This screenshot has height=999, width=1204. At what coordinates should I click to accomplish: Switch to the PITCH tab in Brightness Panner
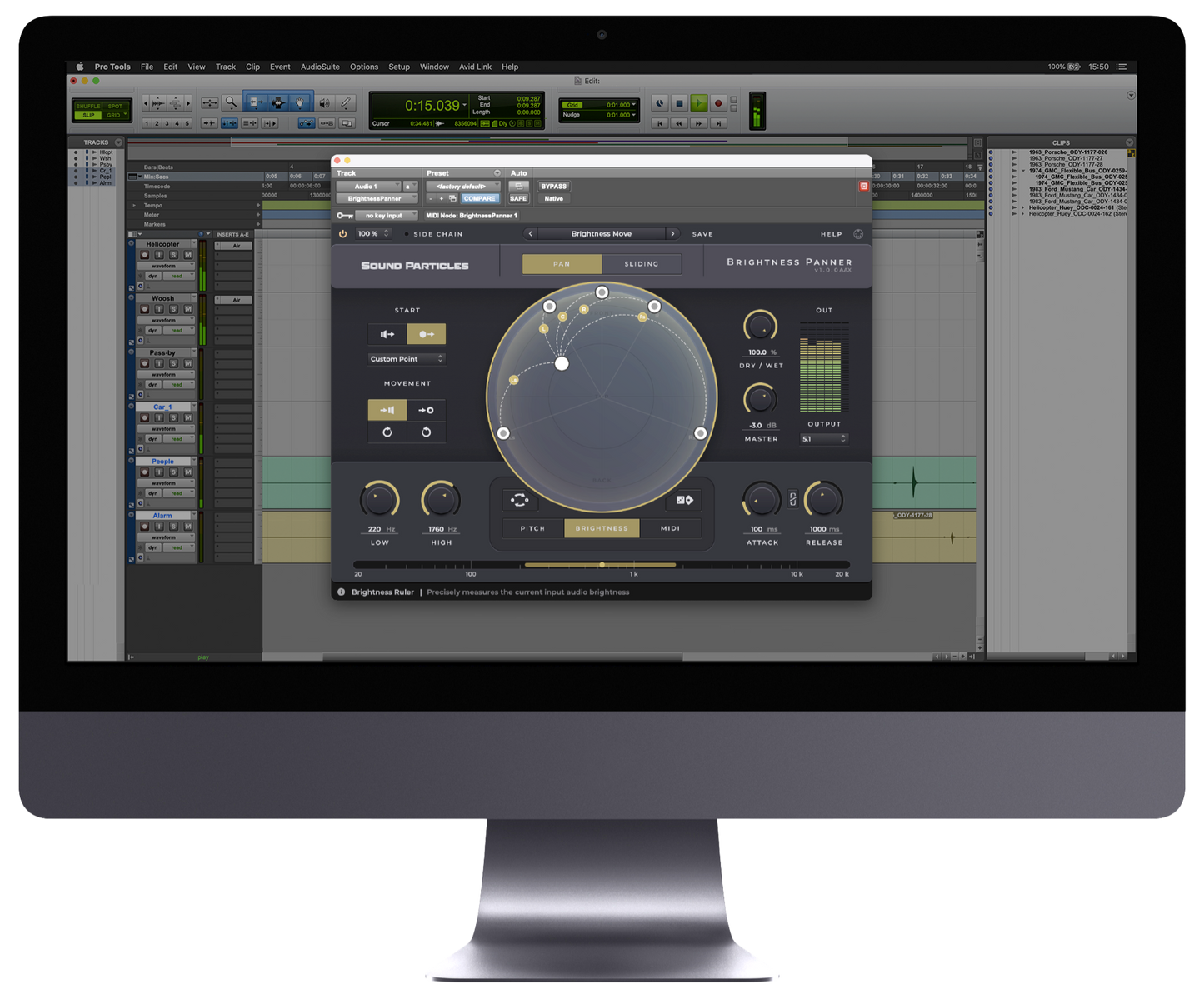pyautogui.click(x=532, y=528)
